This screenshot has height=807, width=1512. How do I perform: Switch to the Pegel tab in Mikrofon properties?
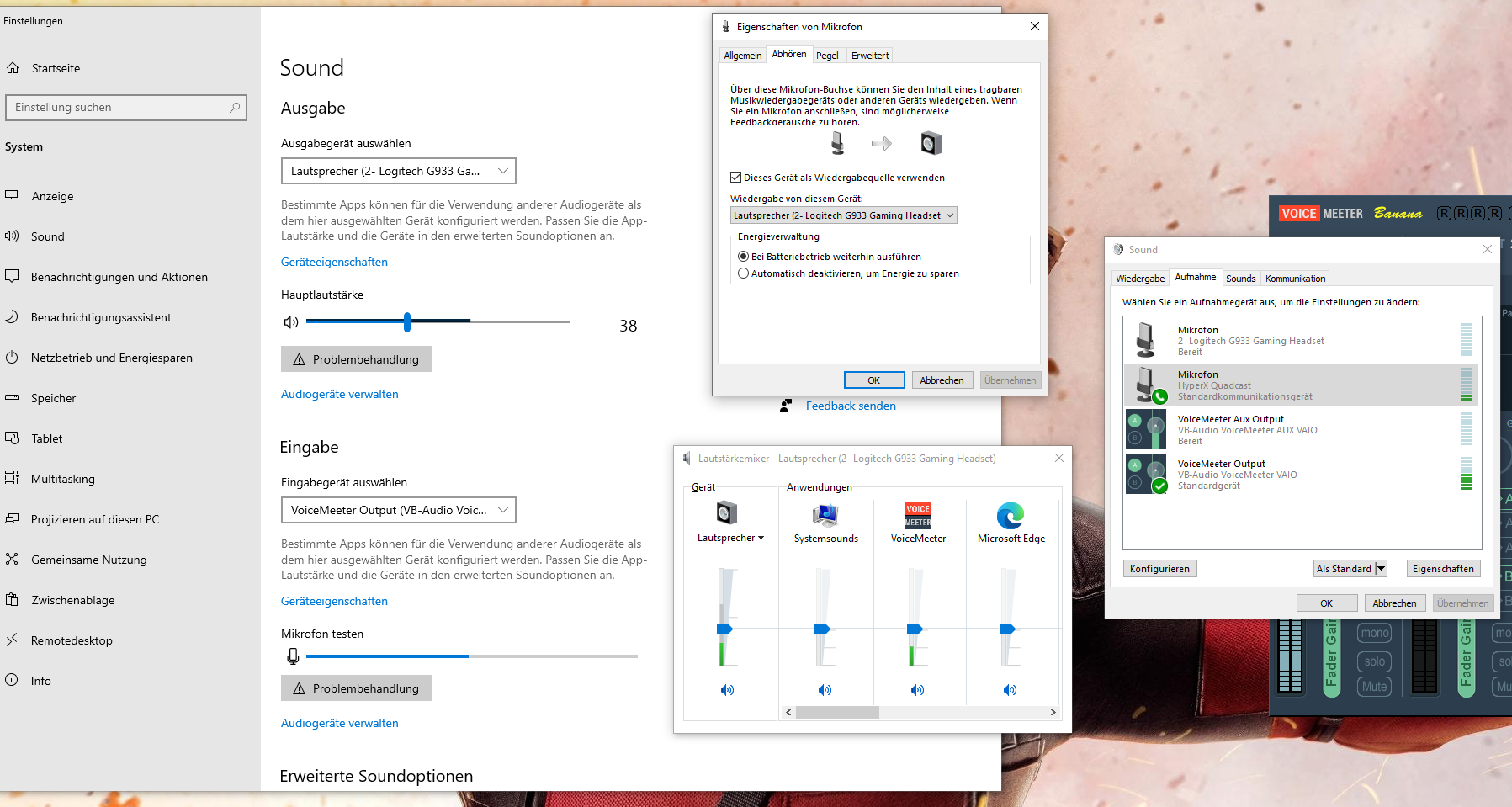[x=827, y=56]
